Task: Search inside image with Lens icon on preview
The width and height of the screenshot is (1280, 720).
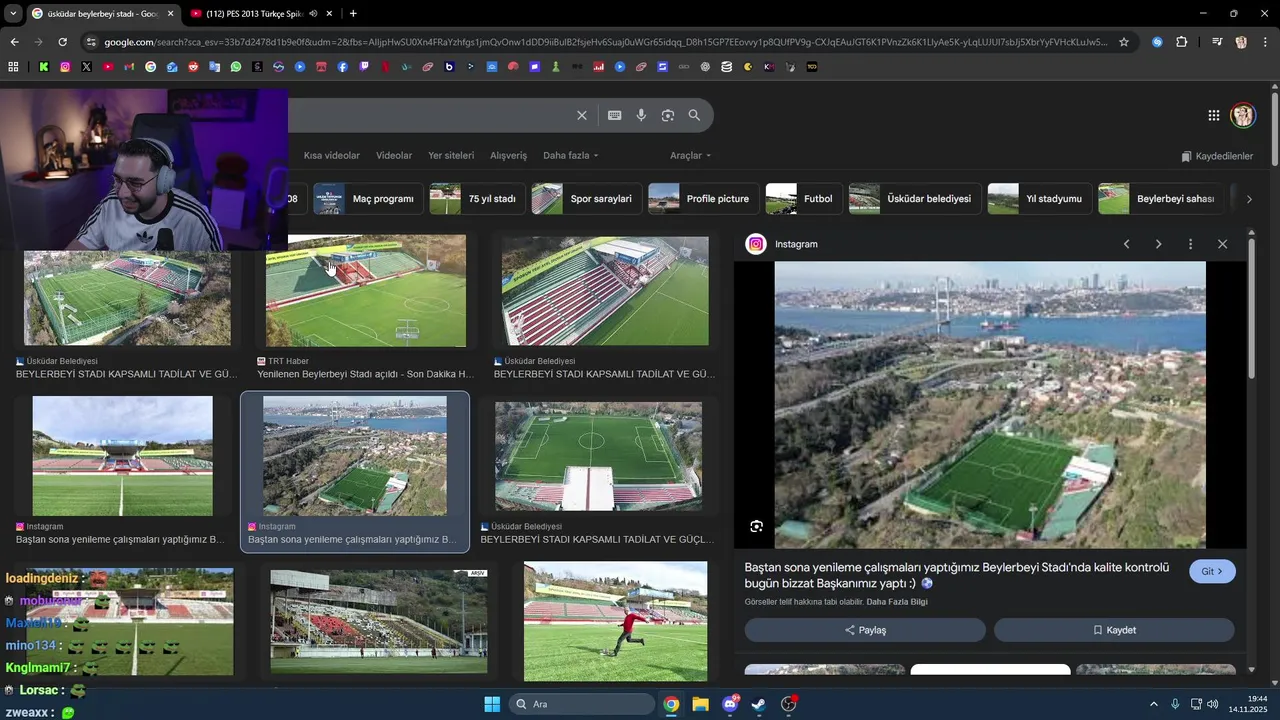Action: [x=757, y=526]
